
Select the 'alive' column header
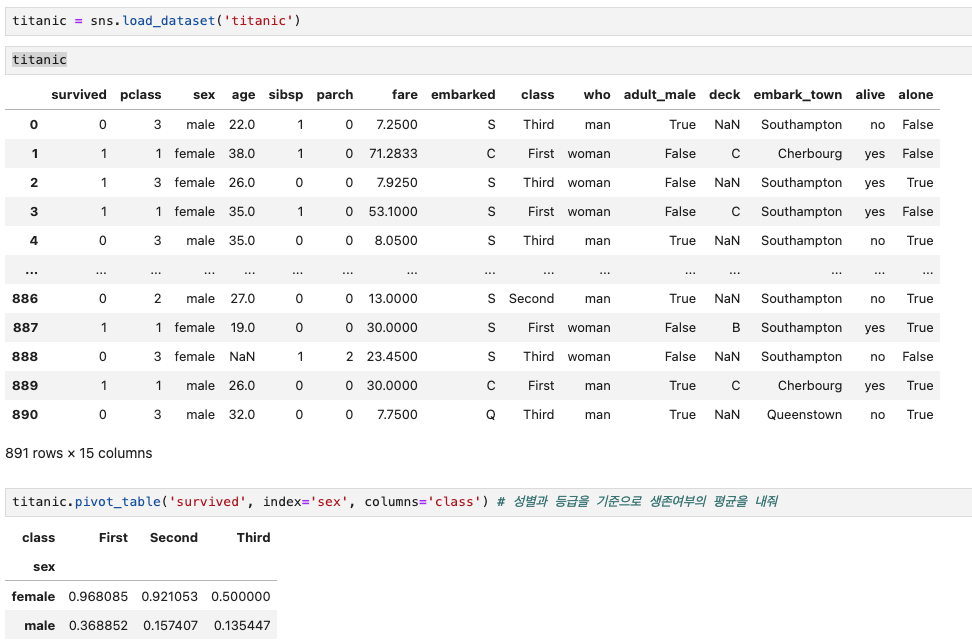pos(870,95)
